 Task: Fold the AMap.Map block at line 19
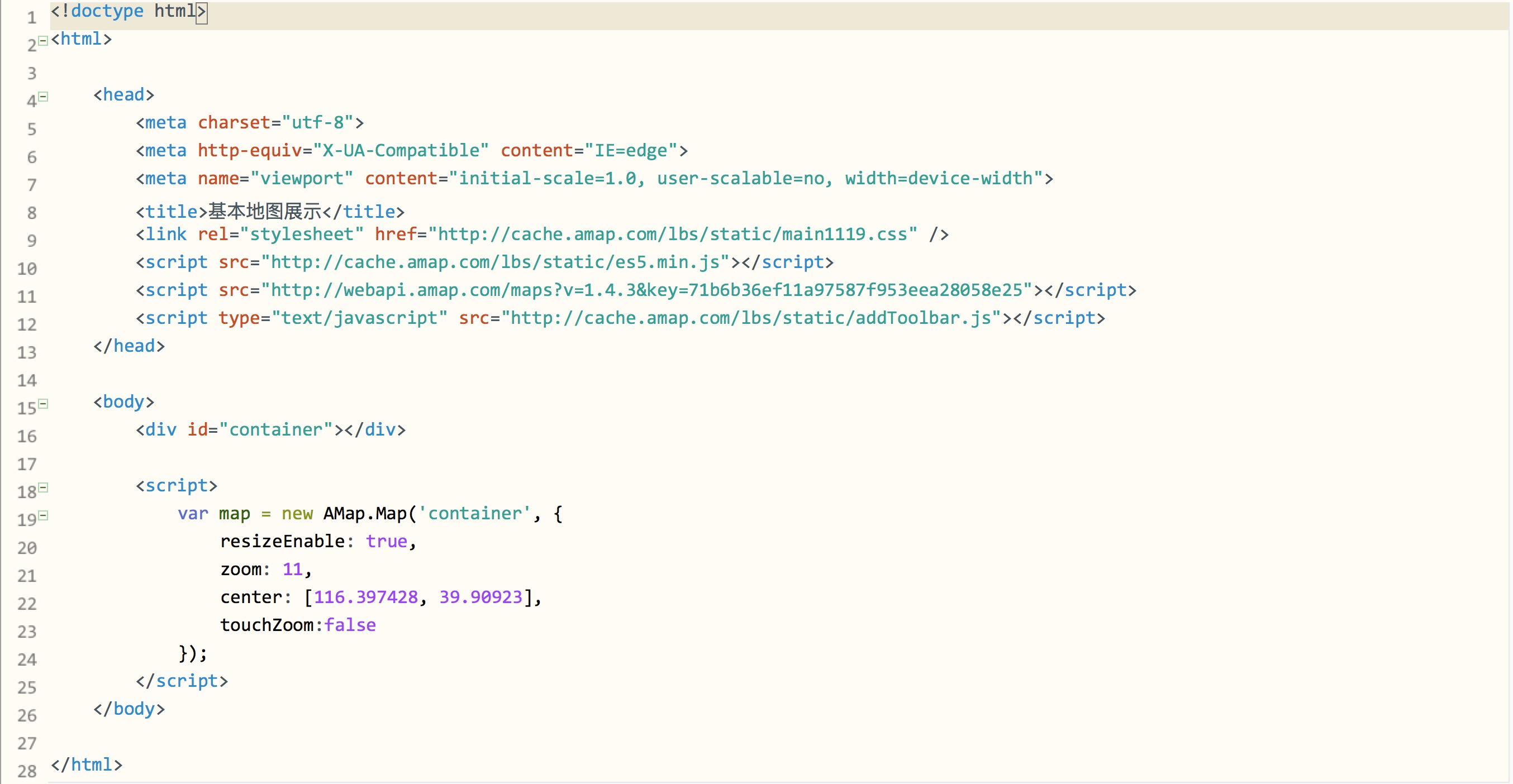pyautogui.click(x=43, y=516)
